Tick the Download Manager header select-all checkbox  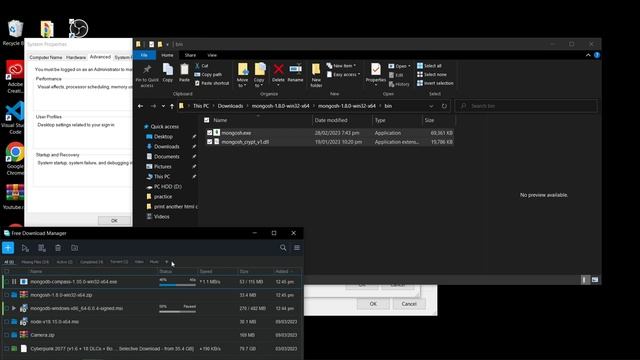click(7, 271)
